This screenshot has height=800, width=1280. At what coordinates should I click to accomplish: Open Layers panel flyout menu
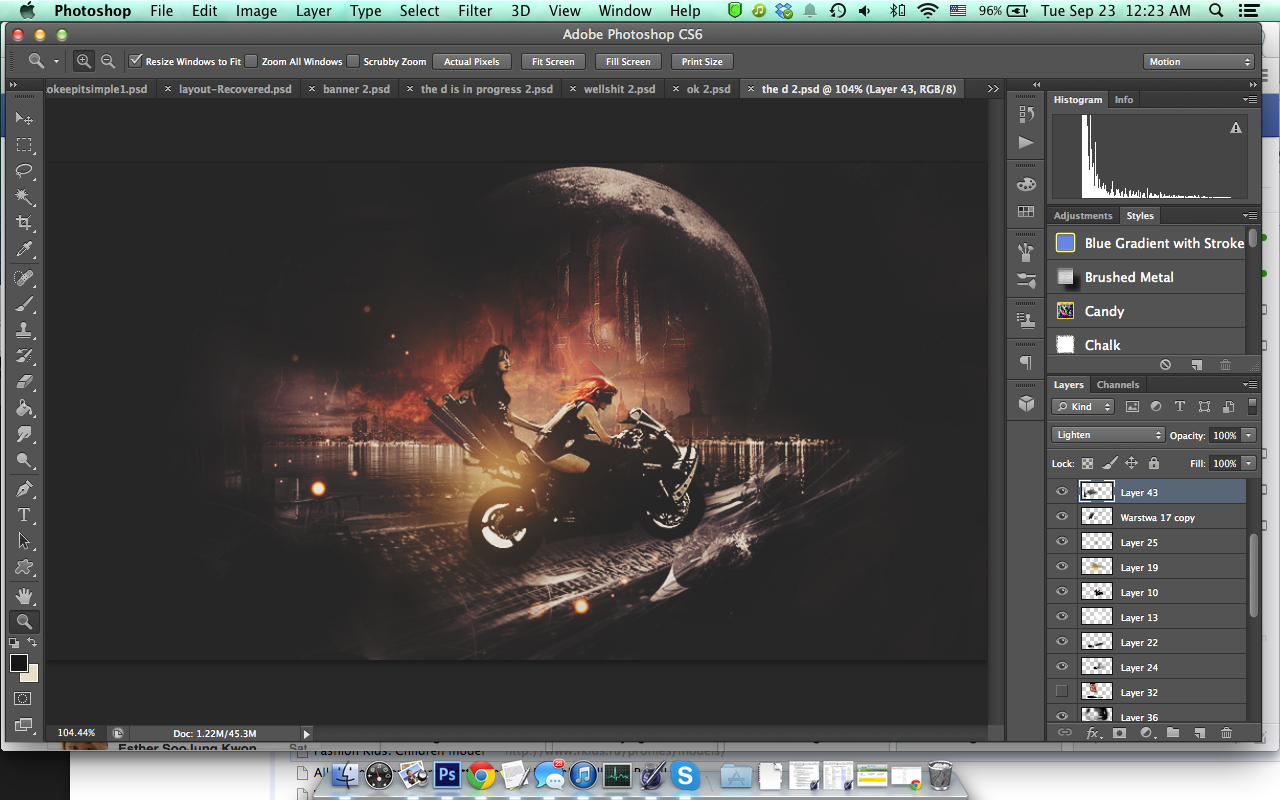1250,385
